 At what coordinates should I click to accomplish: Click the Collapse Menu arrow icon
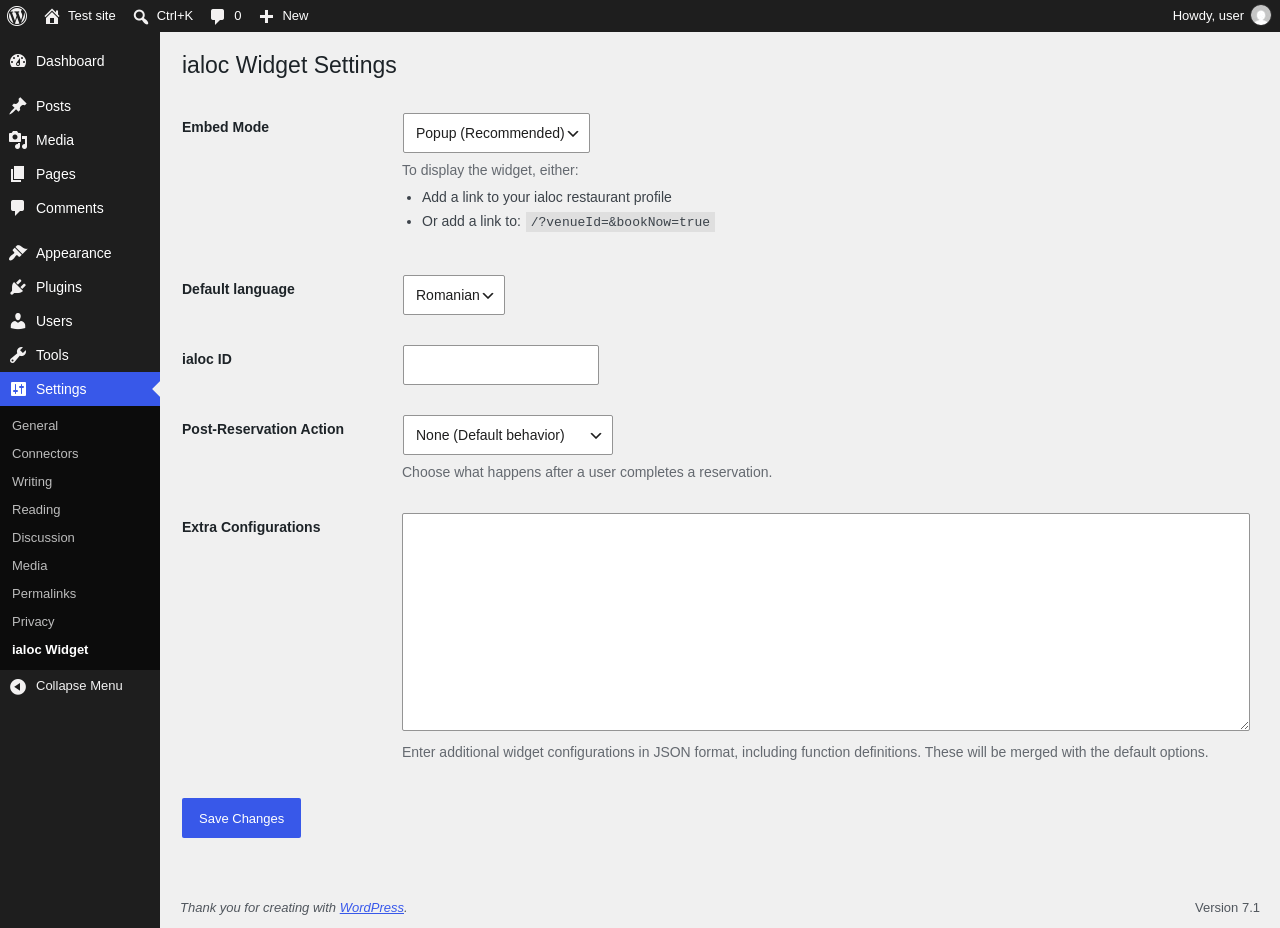coord(18,686)
